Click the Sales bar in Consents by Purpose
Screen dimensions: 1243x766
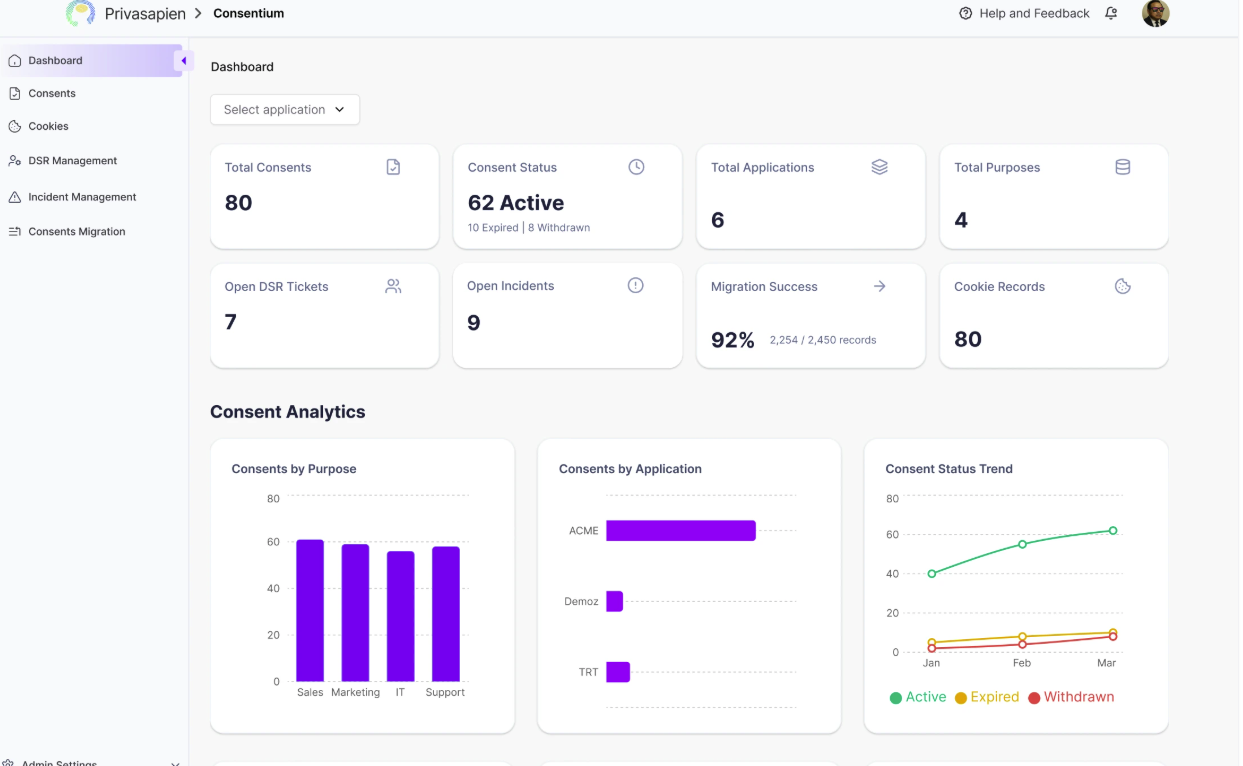click(x=310, y=611)
